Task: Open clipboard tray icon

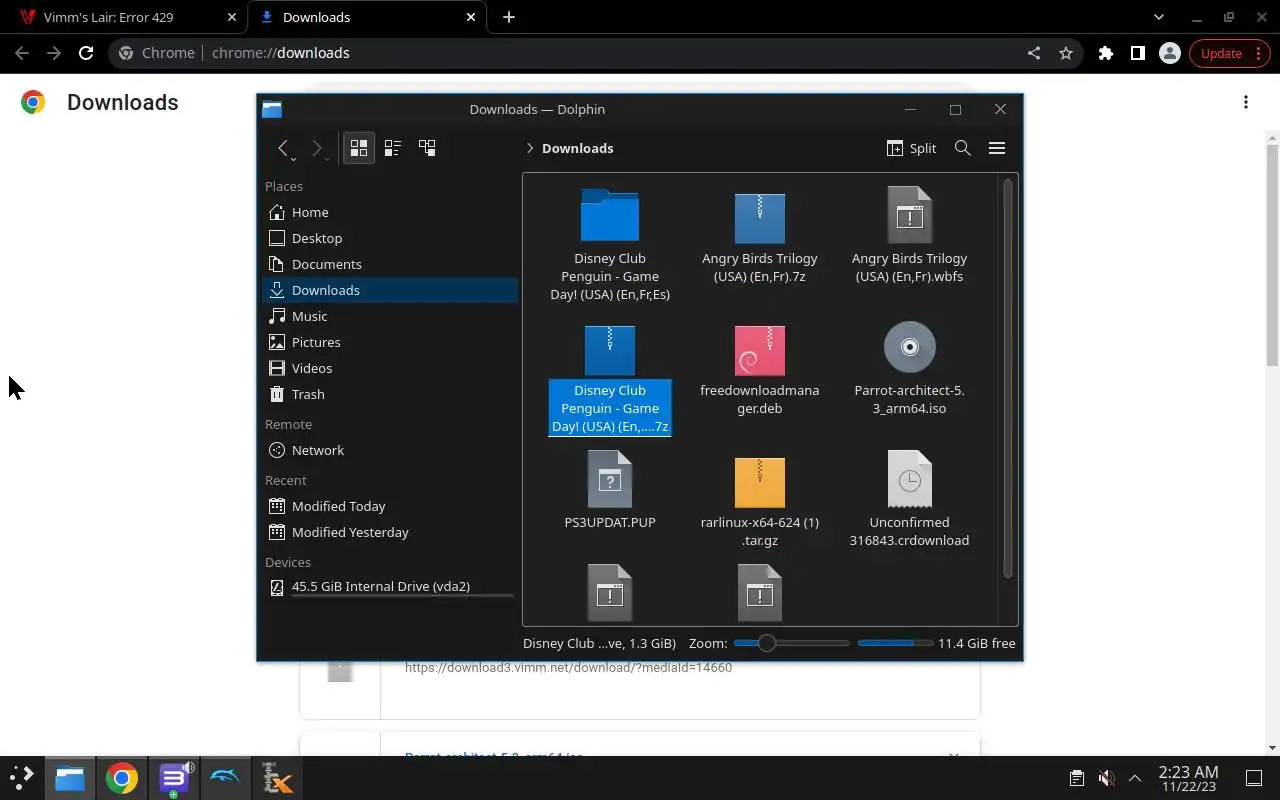Action: point(1077,778)
